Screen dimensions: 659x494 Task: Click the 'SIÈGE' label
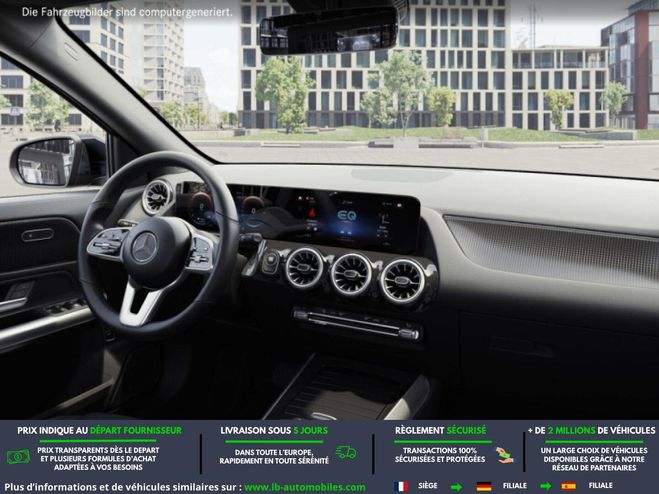tap(427, 486)
